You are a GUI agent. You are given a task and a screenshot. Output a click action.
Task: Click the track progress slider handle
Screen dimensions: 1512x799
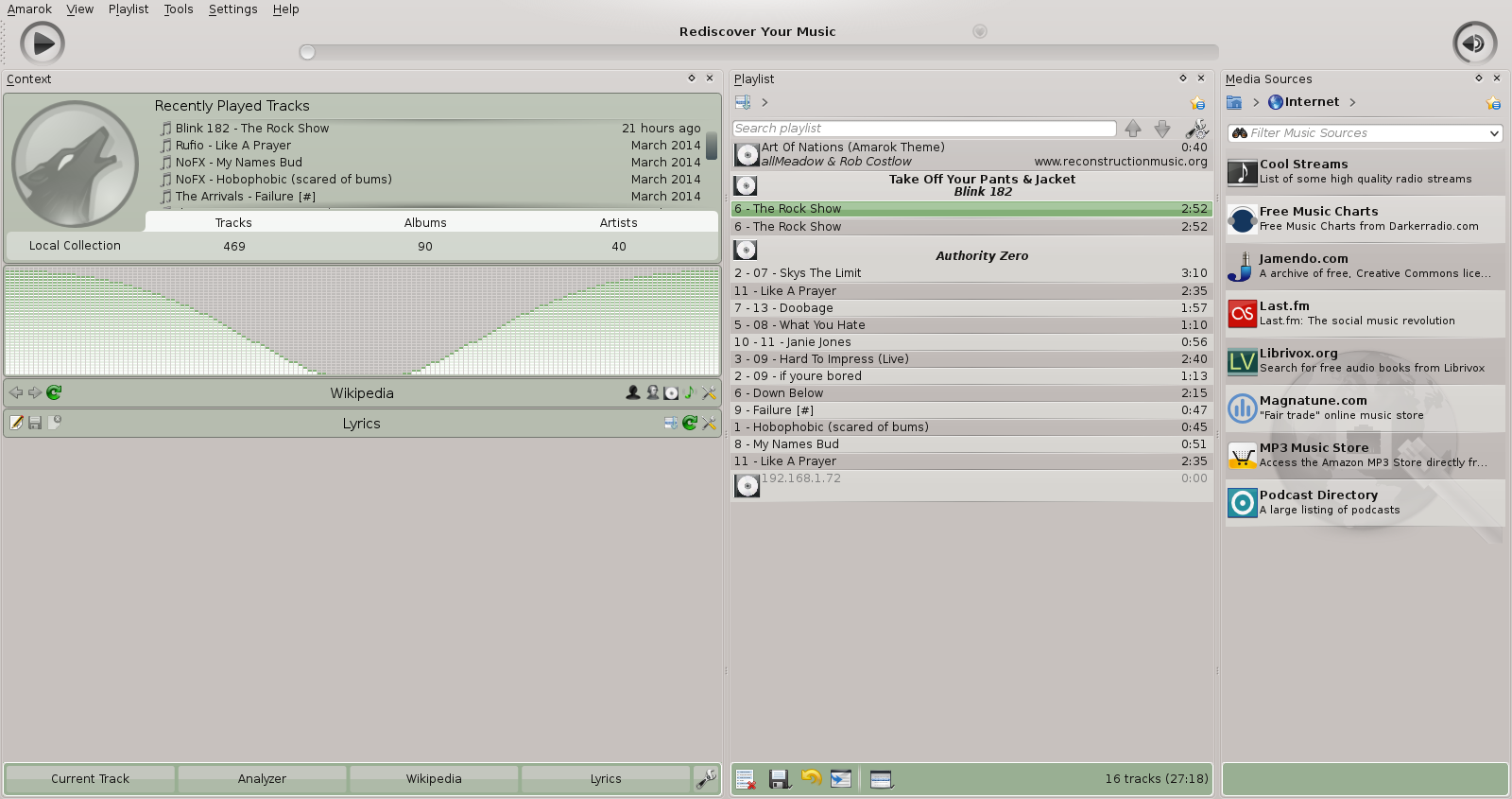(x=307, y=52)
